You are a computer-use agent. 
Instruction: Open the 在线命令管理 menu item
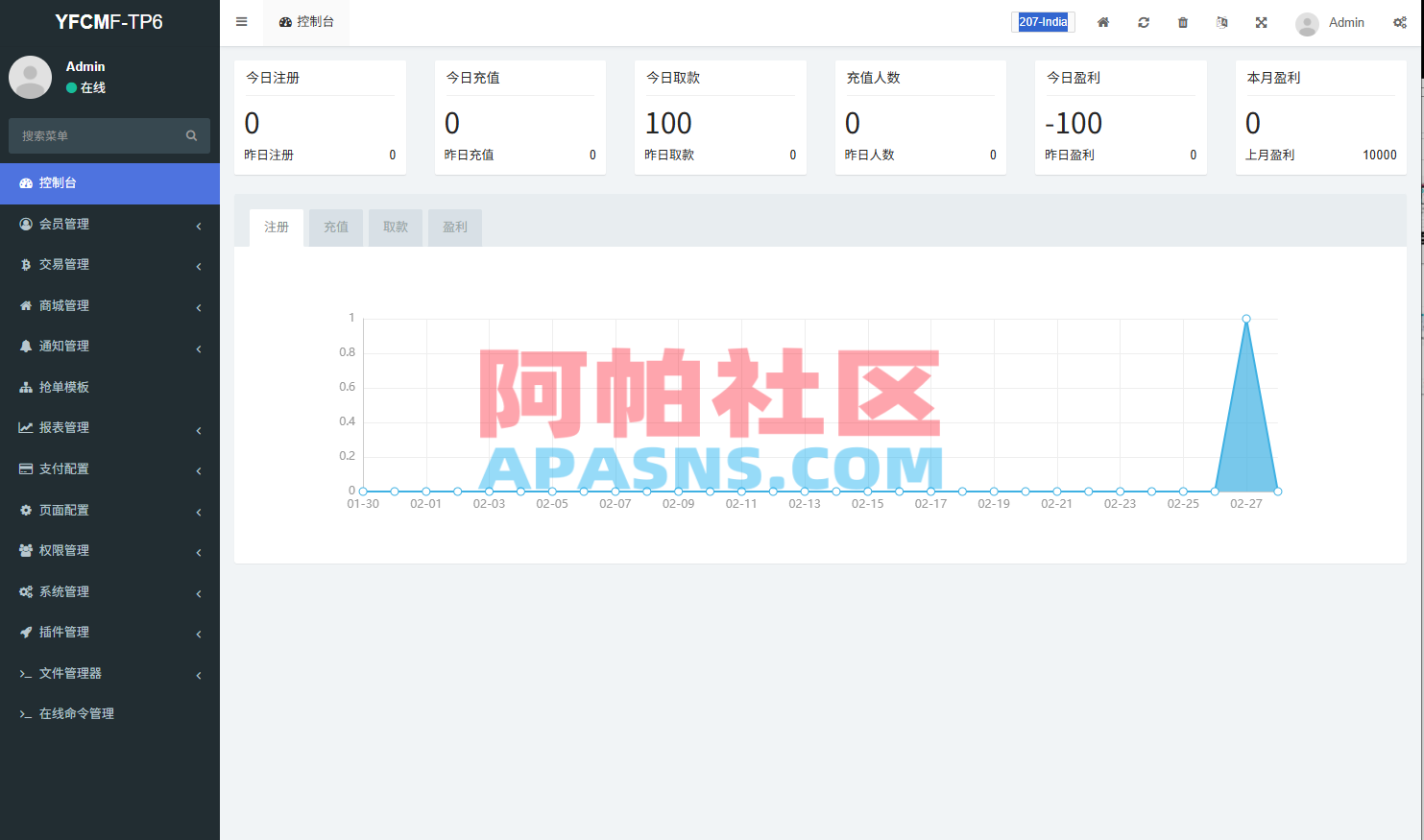(x=109, y=714)
